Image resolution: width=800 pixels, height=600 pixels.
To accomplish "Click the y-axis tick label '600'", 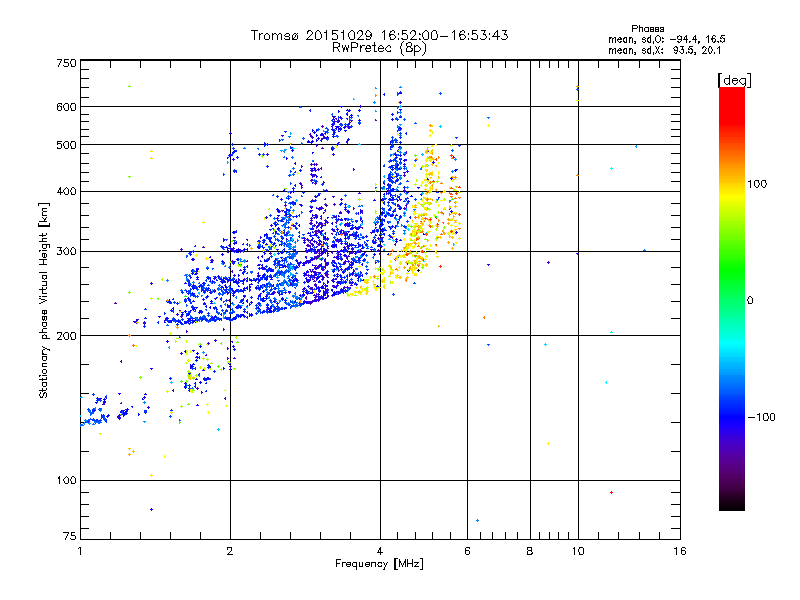I will pyautogui.click(x=67, y=107).
